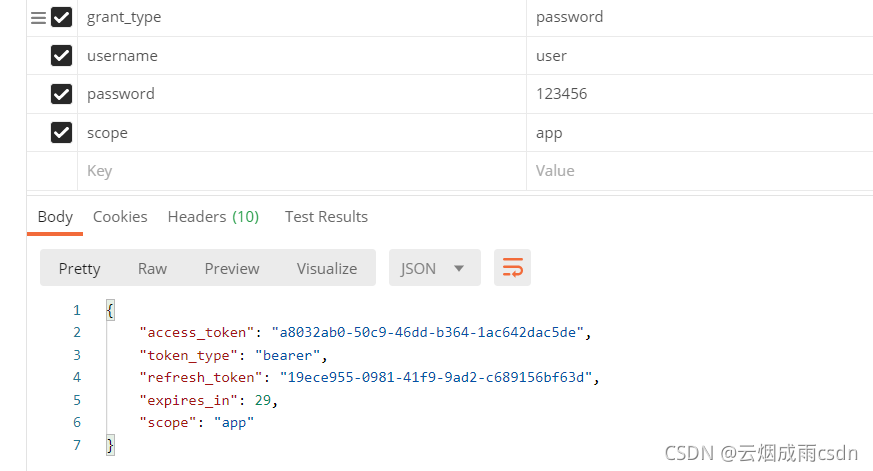This screenshot has width=873, height=471.
Task: Uncheck the grant_type parameter checkbox
Action: click(x=61, y=17)
